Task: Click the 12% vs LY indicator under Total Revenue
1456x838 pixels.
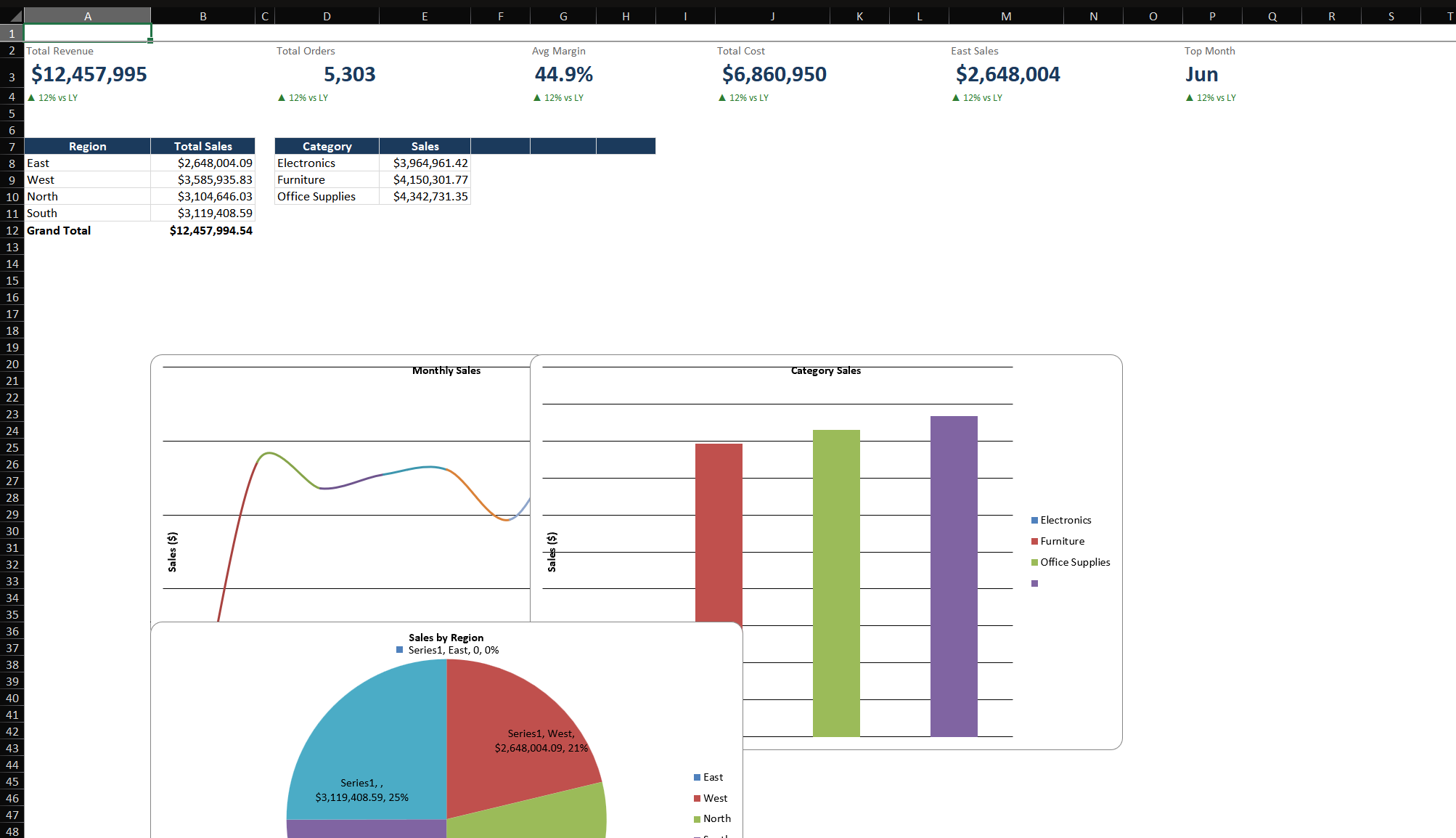Action: [x=53, y=97]
